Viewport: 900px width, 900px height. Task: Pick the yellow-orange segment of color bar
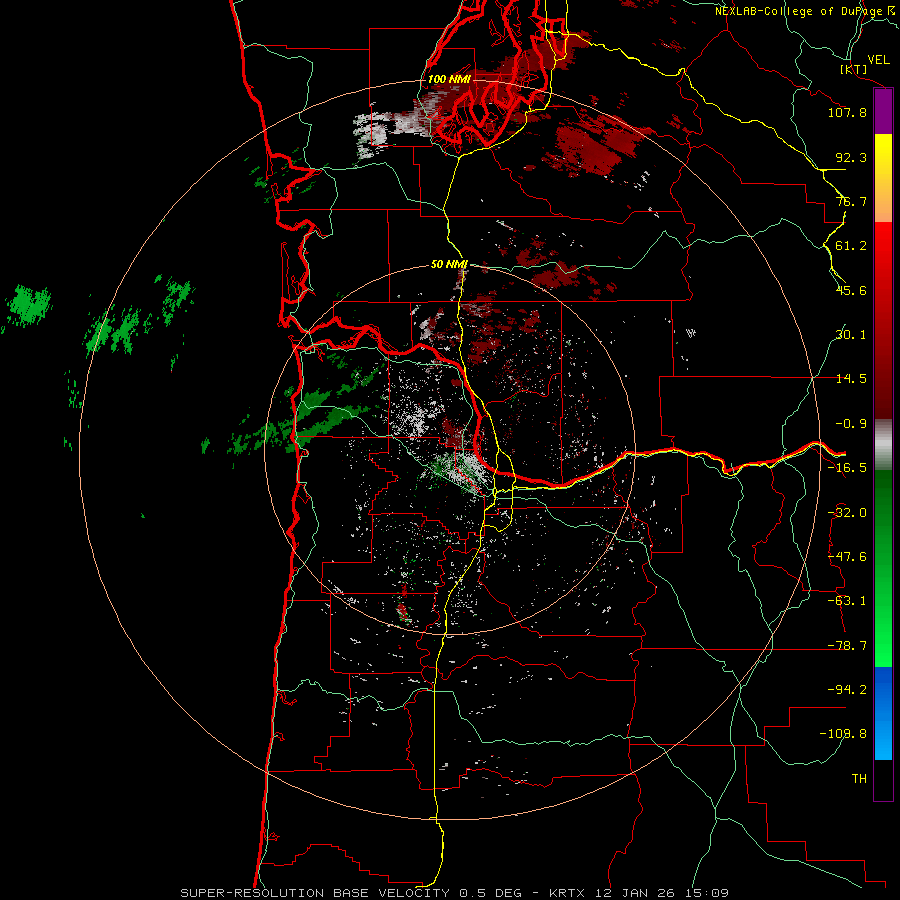(883, 178)
